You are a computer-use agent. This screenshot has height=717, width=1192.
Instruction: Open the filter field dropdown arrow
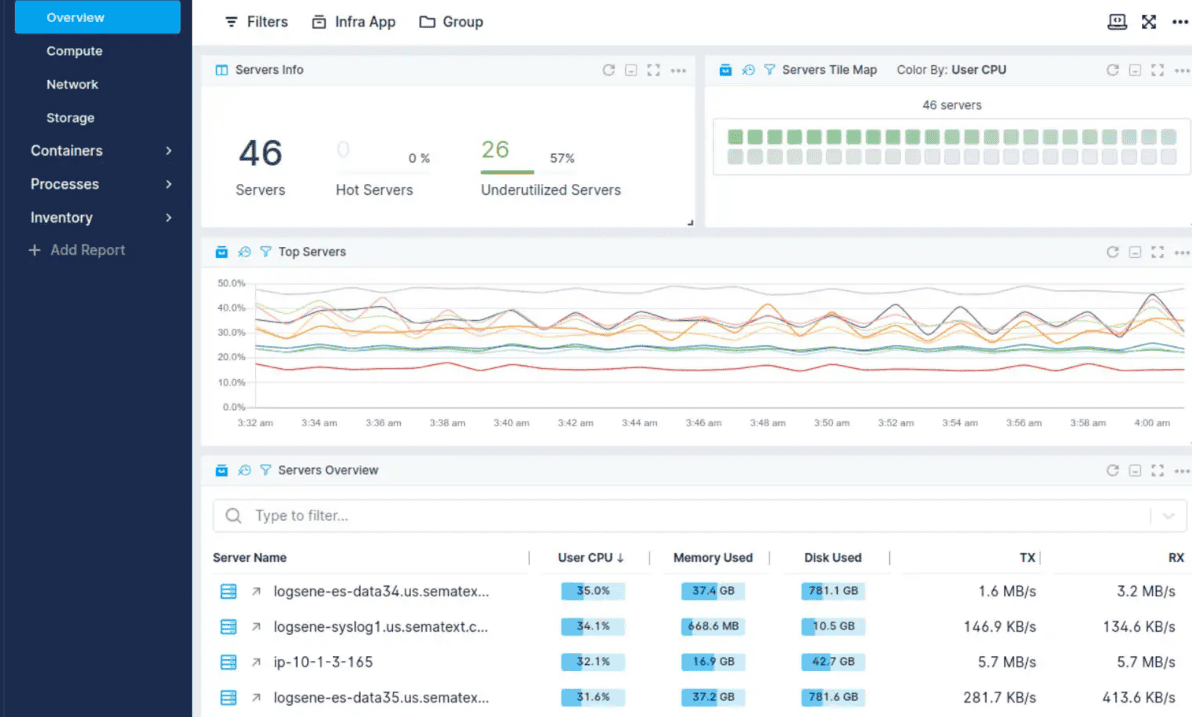[1168, 516]
